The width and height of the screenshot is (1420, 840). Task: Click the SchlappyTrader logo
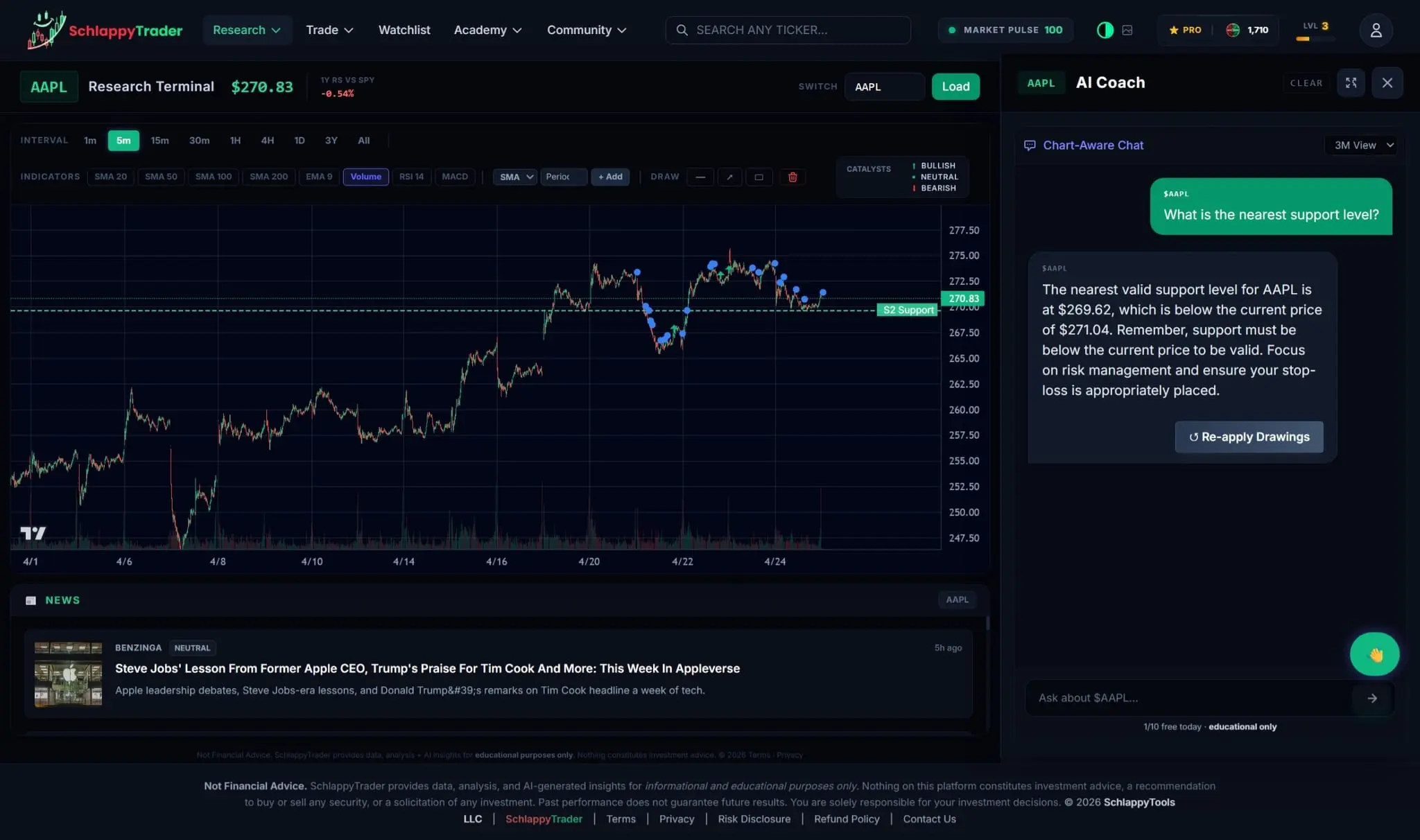[x=105, y=30]
